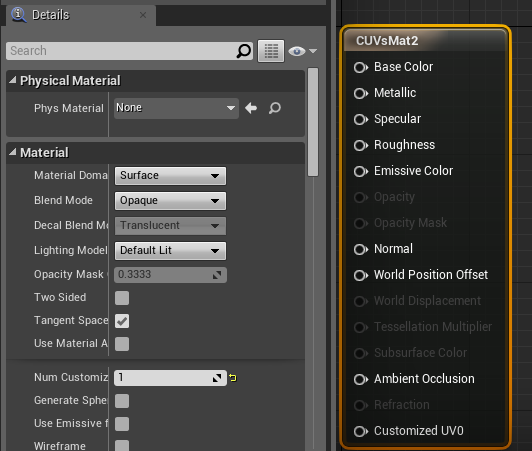The height and width of the screenshot is (451, 532).
Task: Open the eye view options menu
Action: [x=302, y=51]
